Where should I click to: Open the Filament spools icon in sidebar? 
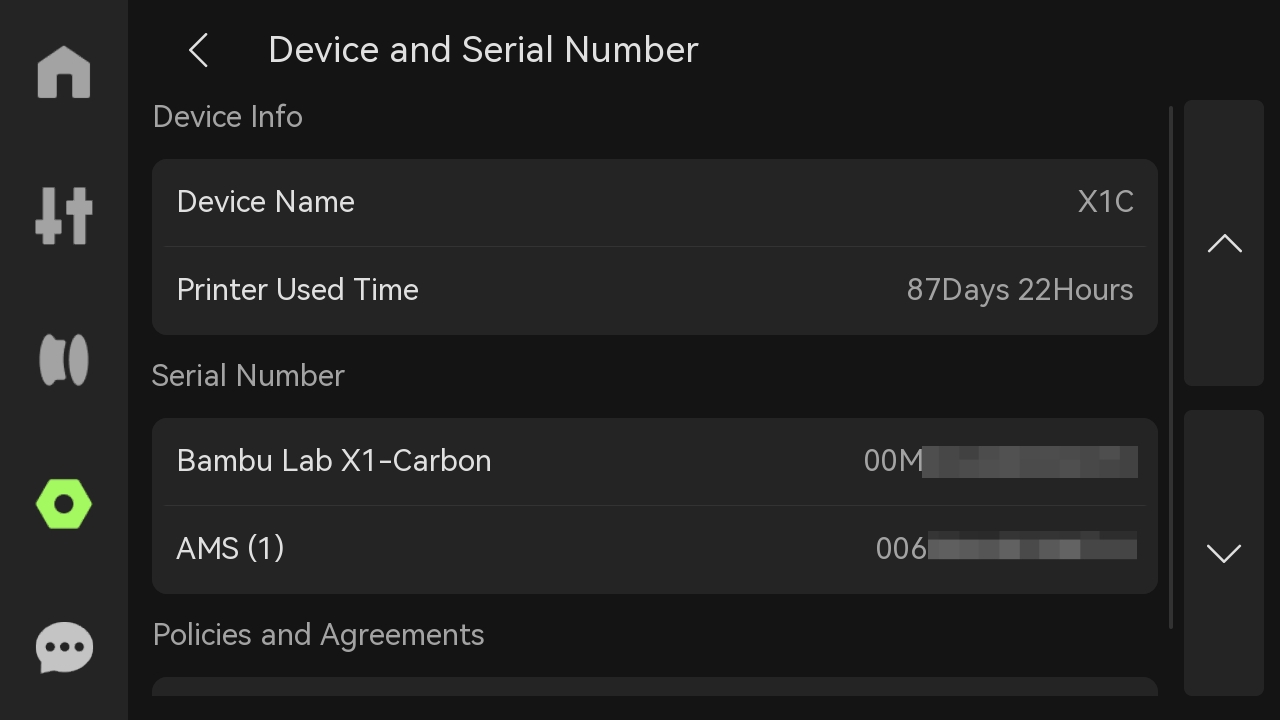[64, 360]
